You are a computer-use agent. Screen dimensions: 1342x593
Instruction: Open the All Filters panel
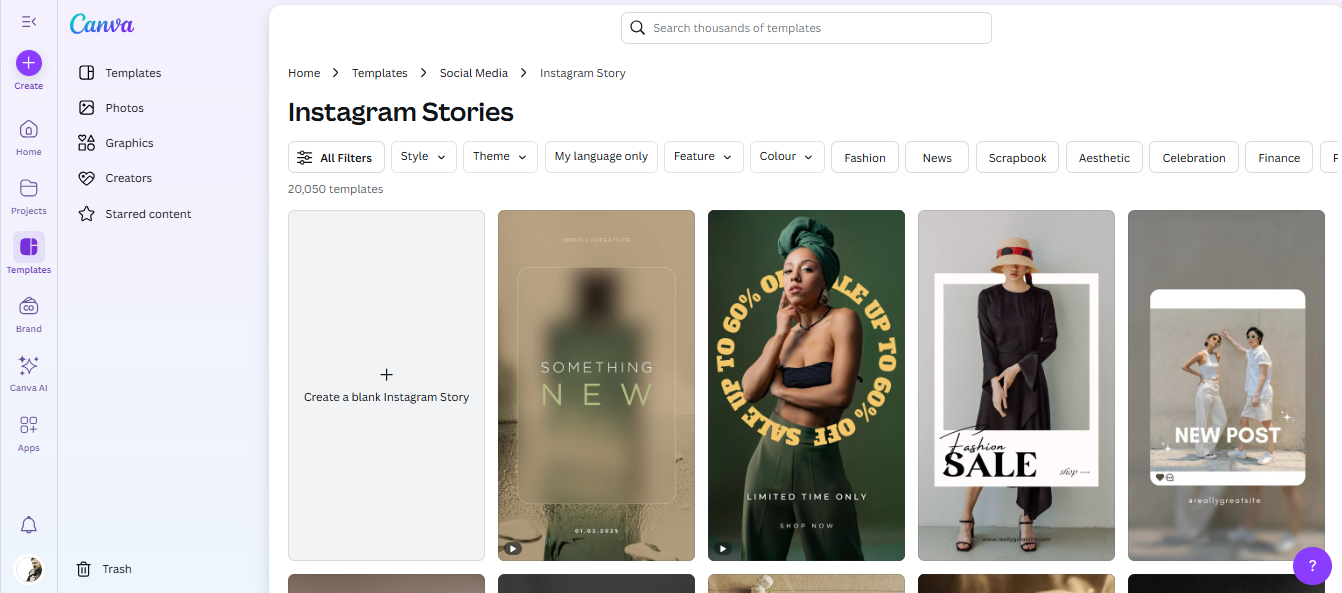point(336,157)
